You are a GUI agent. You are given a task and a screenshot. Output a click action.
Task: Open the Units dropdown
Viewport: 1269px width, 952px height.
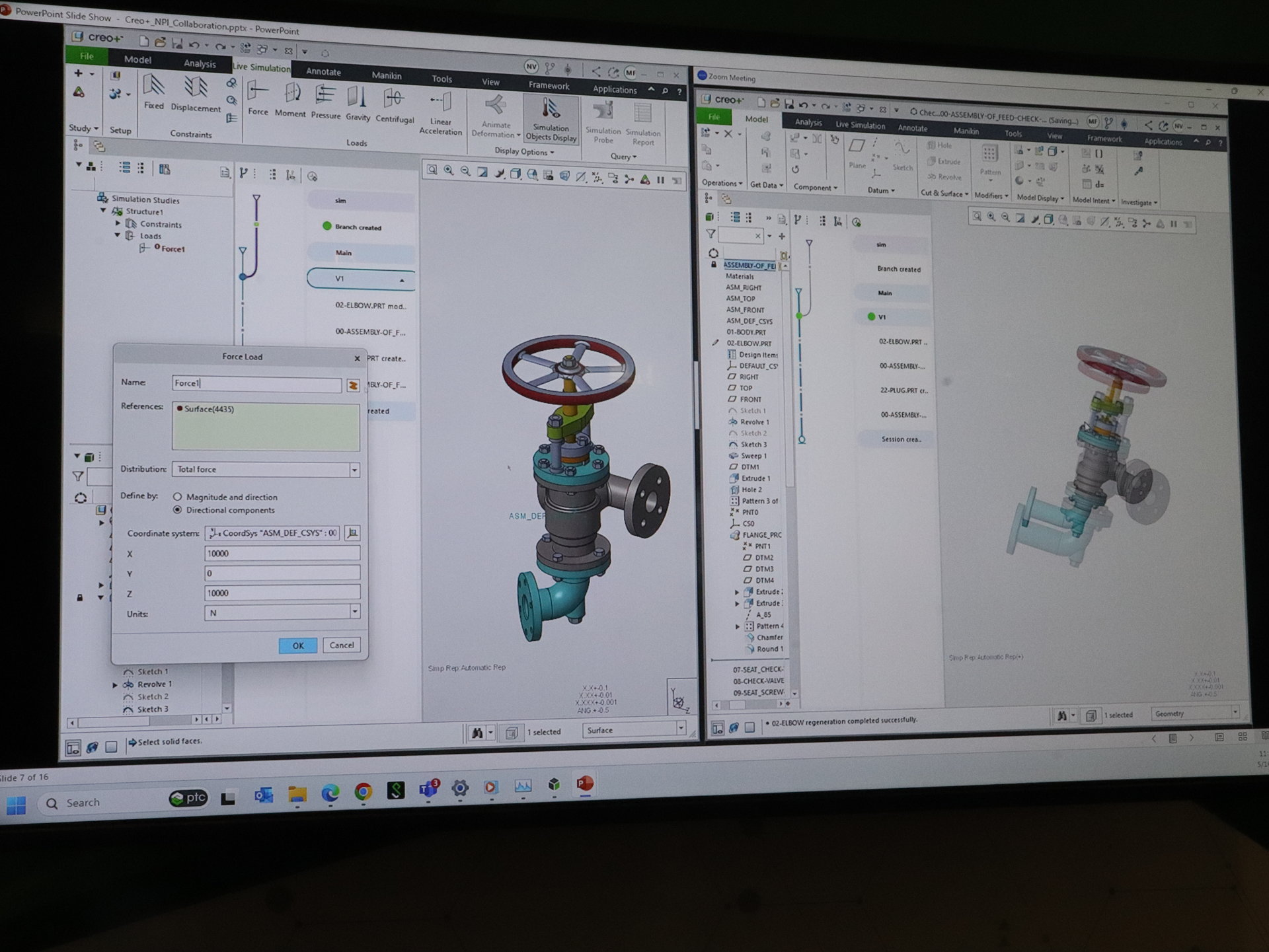tap(355, 612)
